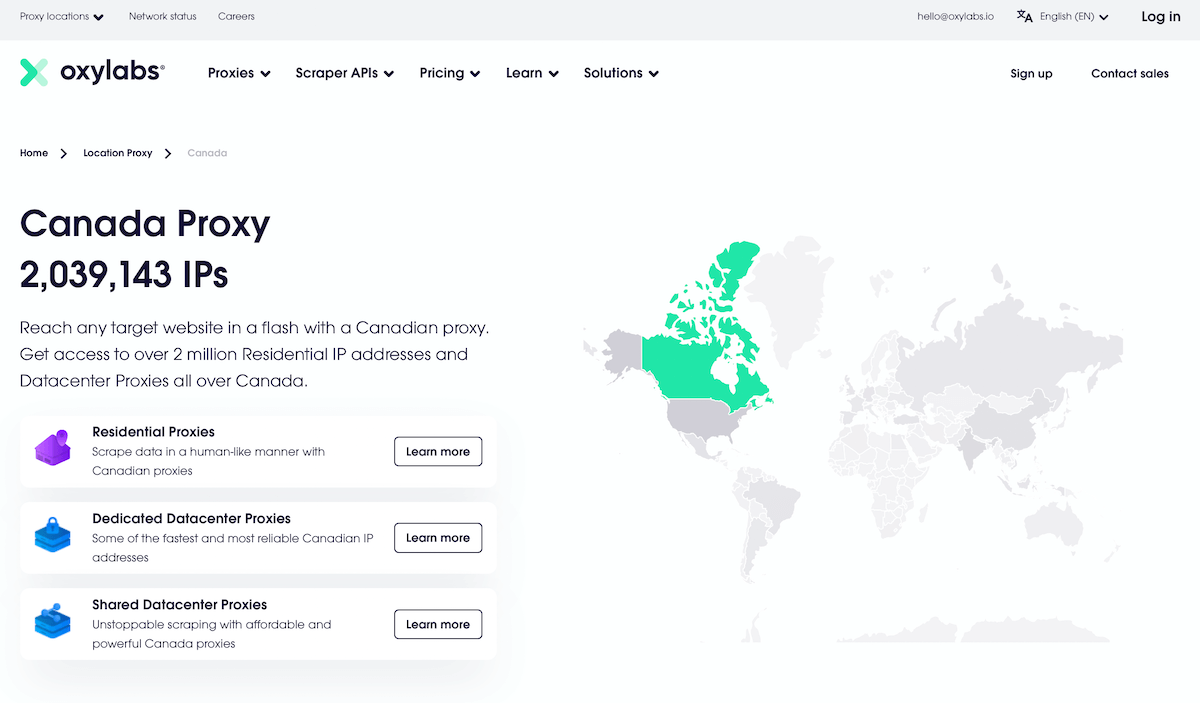Open Contact sales
This screenshot has width=1200, height=703.
point(1130,73)
